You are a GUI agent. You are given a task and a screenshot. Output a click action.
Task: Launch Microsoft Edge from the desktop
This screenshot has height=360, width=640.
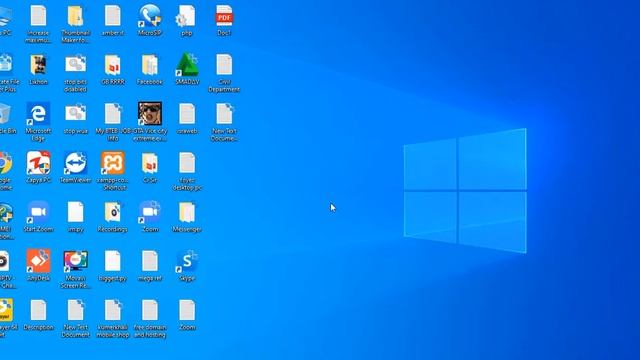[x=38, y=122]
